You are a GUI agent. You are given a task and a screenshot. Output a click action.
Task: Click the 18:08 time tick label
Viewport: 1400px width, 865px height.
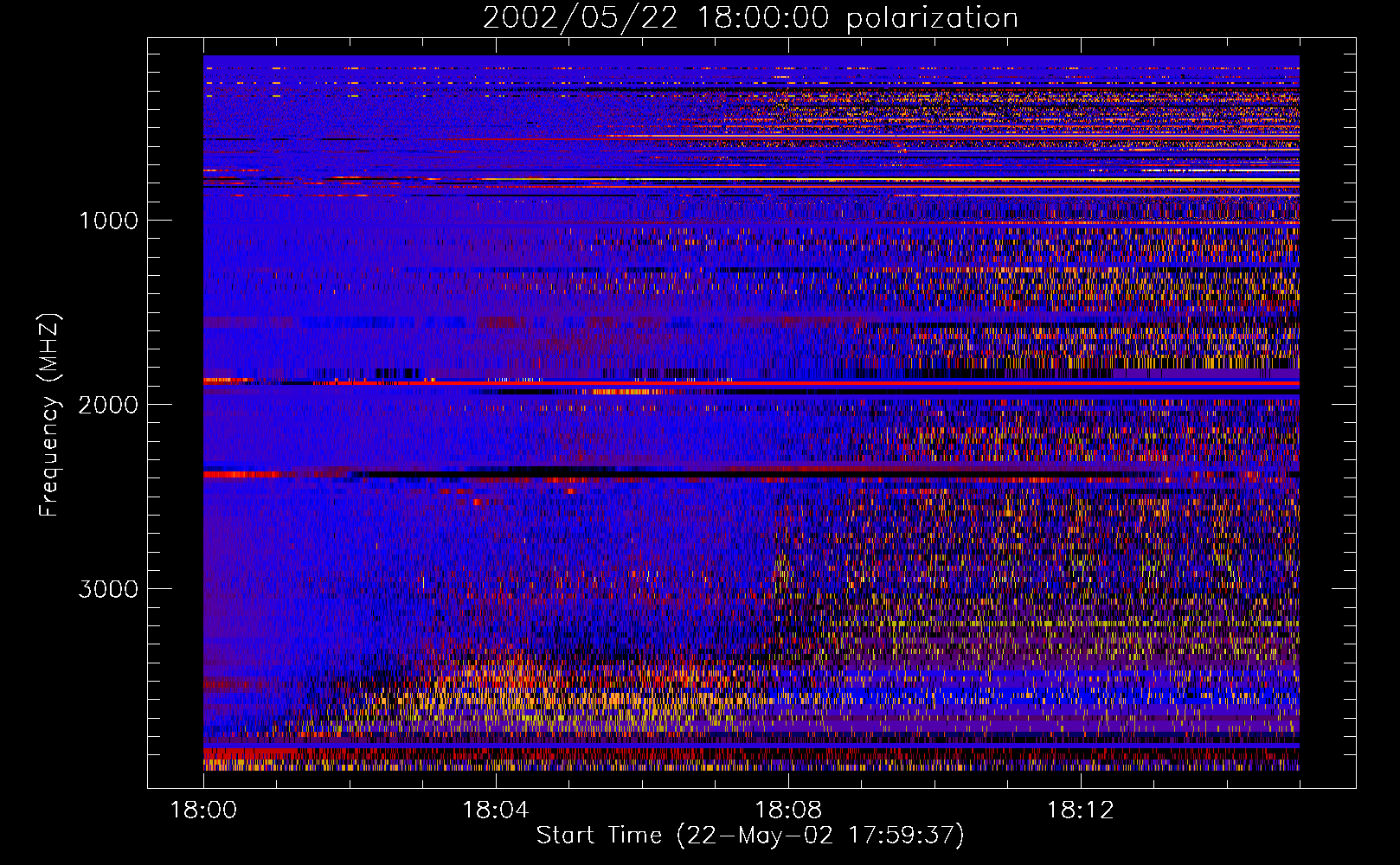pyautogui.click(x=788, y=811)
